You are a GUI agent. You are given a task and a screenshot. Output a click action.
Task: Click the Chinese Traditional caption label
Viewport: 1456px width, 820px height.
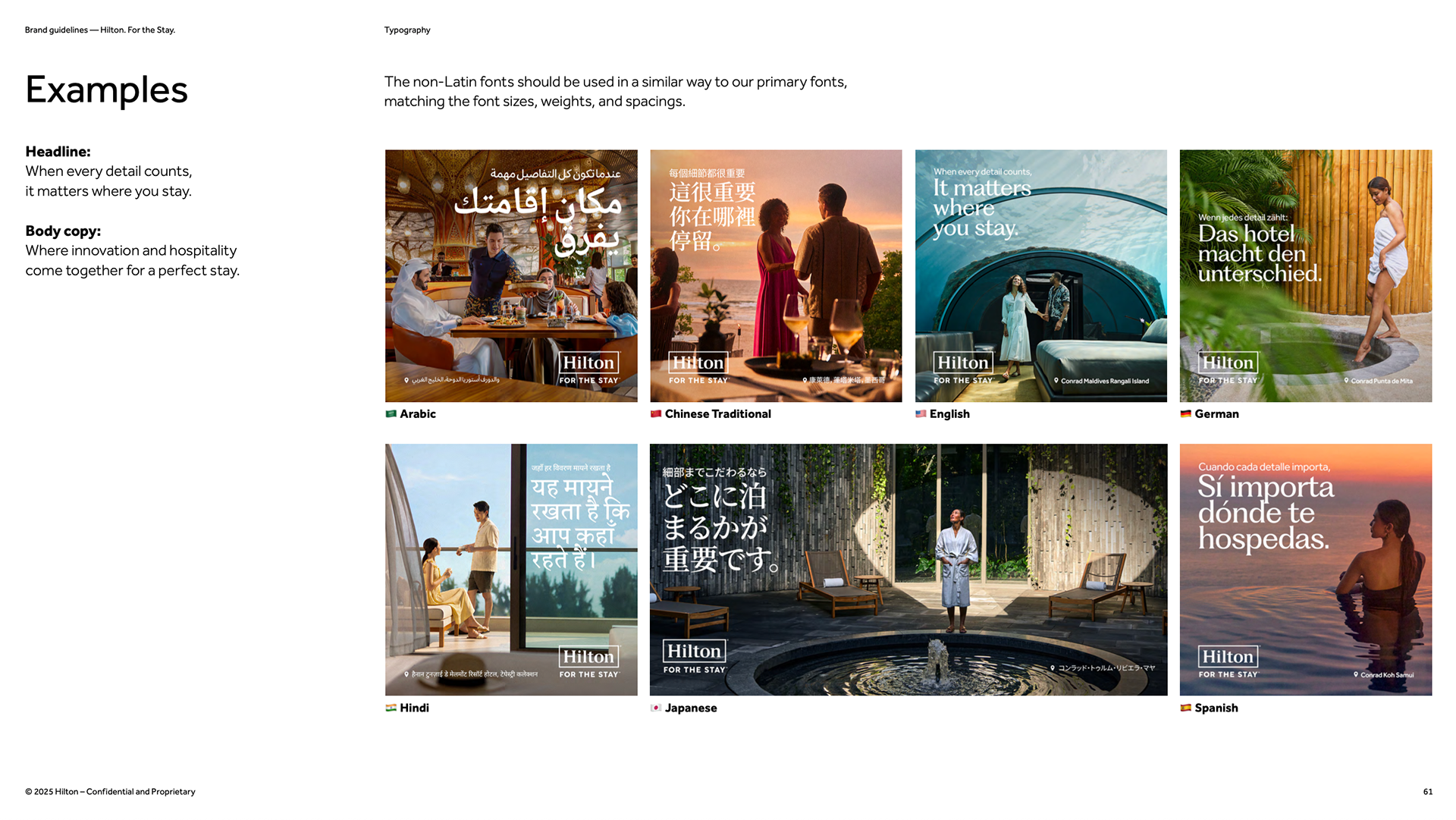pyautogui.click(x=717, y=414)
